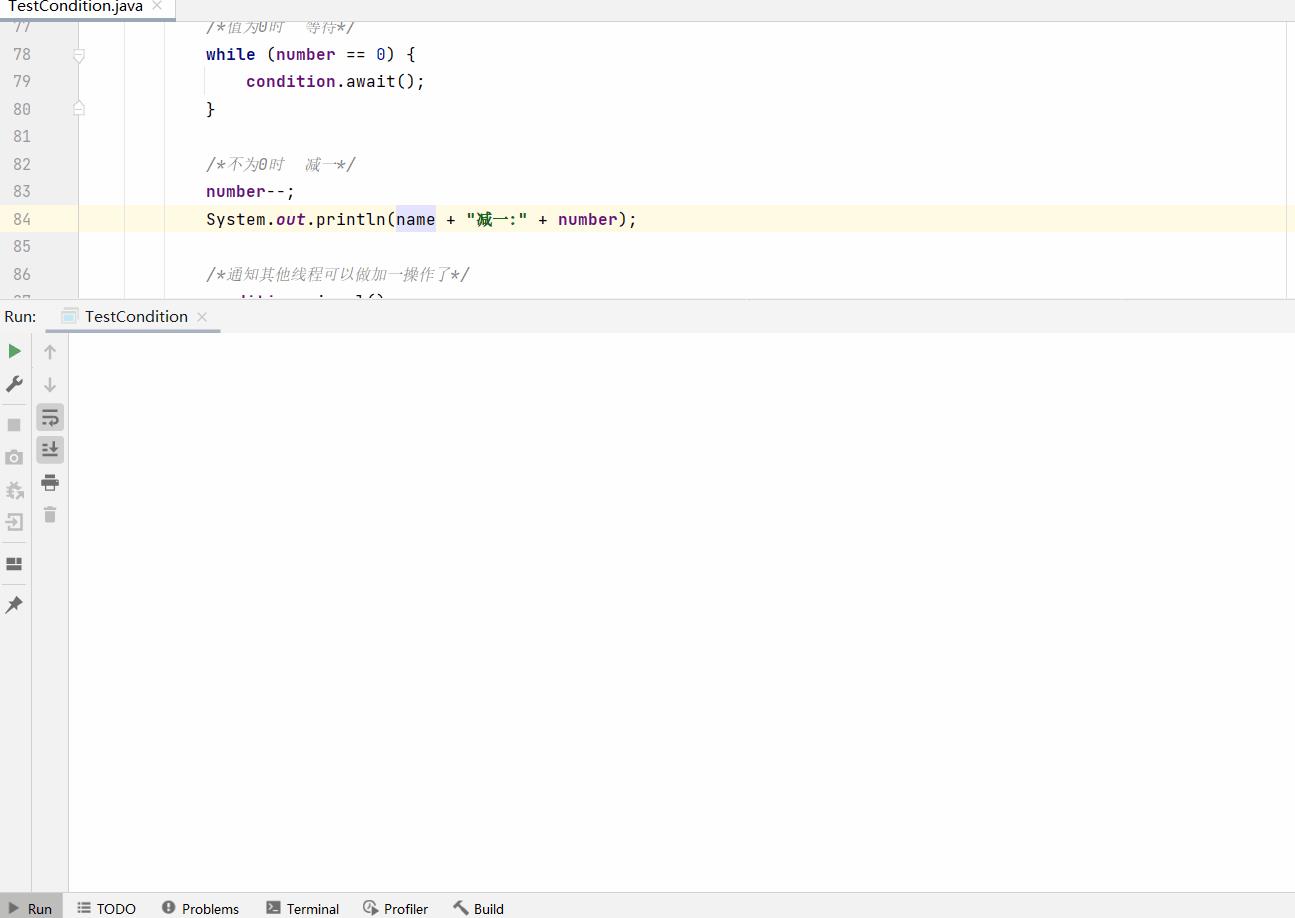
Task: Click the Stop process square icon
Action: 14,425
